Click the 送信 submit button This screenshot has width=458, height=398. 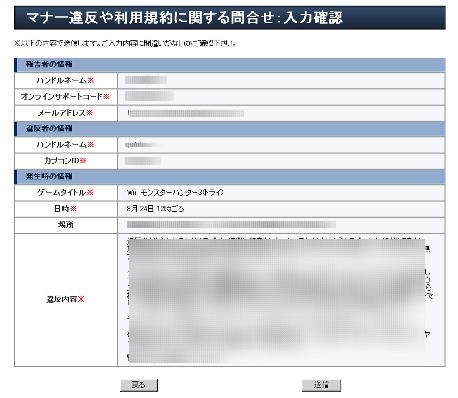pyautogui.click(x=321, y=385)
